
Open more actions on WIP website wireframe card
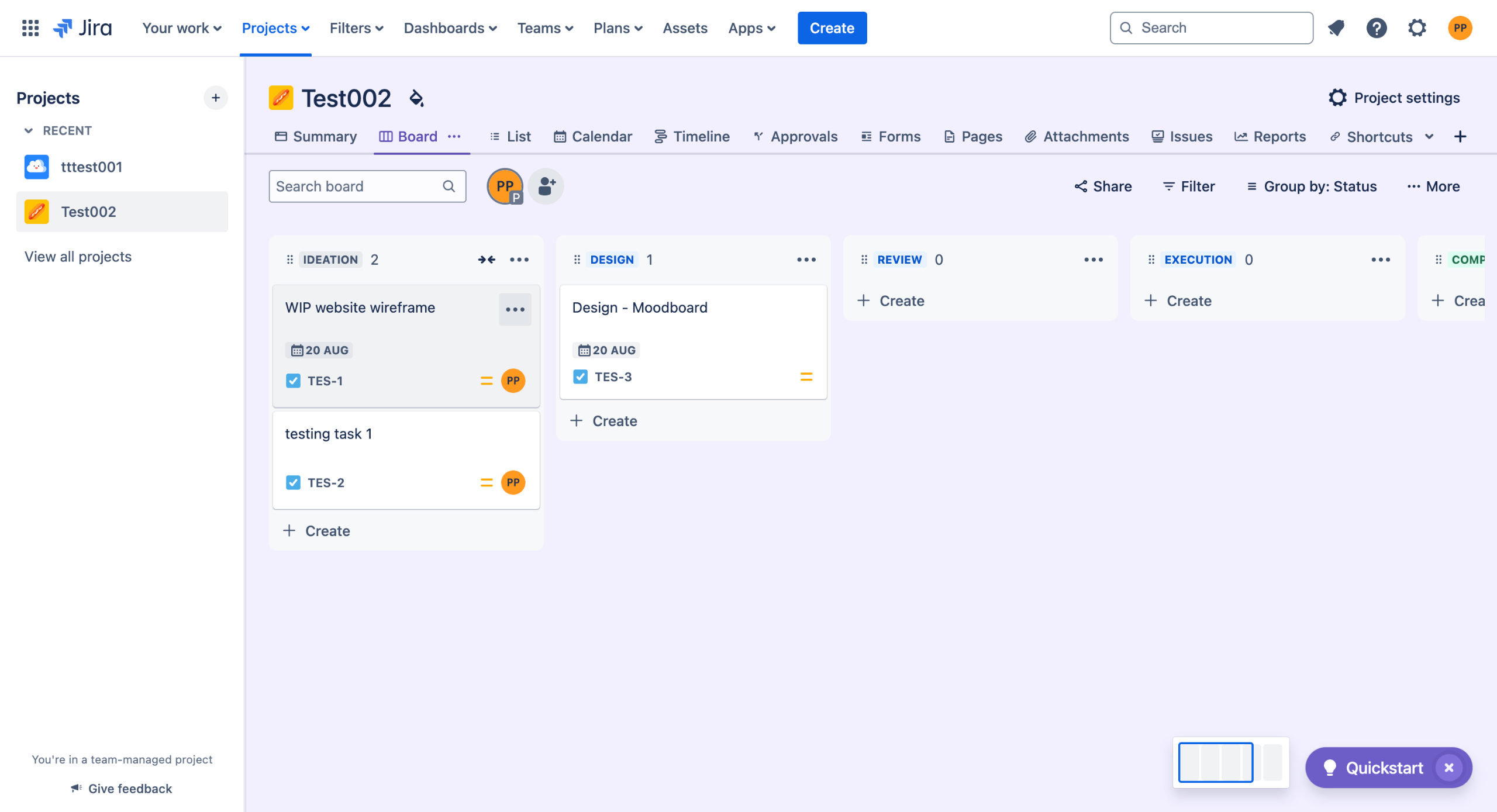click(x=515, y=309)
